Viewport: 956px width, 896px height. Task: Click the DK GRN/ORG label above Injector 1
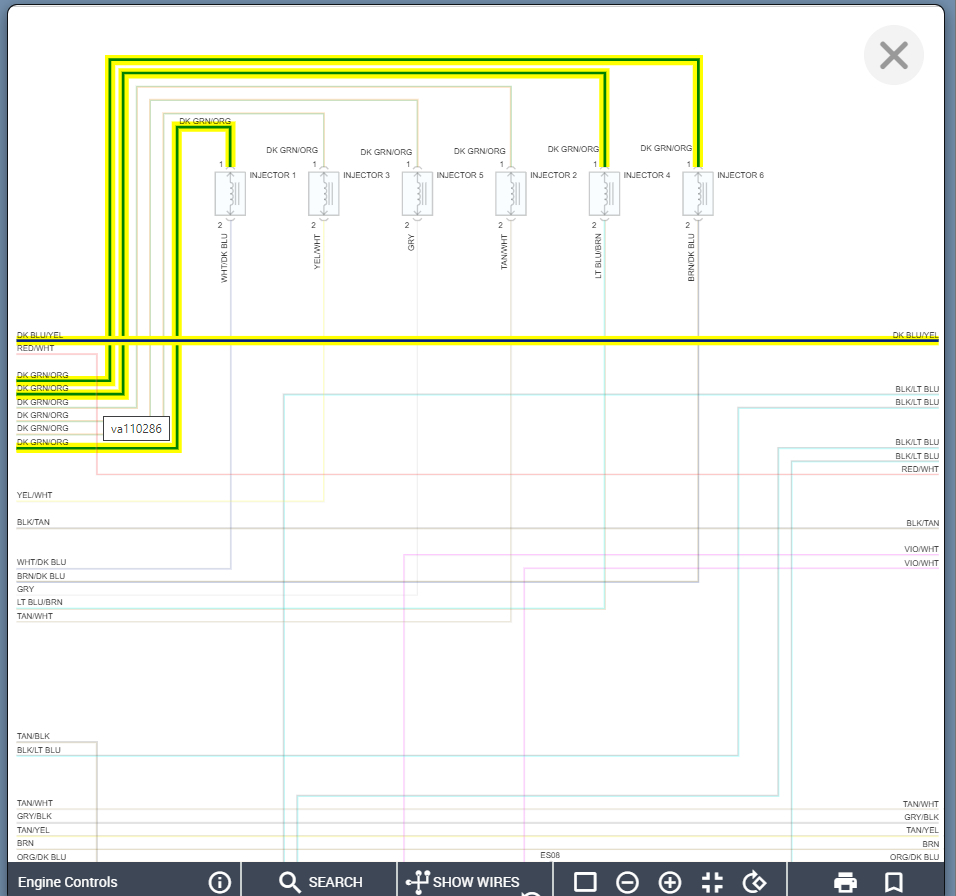[x=205, y=121]
